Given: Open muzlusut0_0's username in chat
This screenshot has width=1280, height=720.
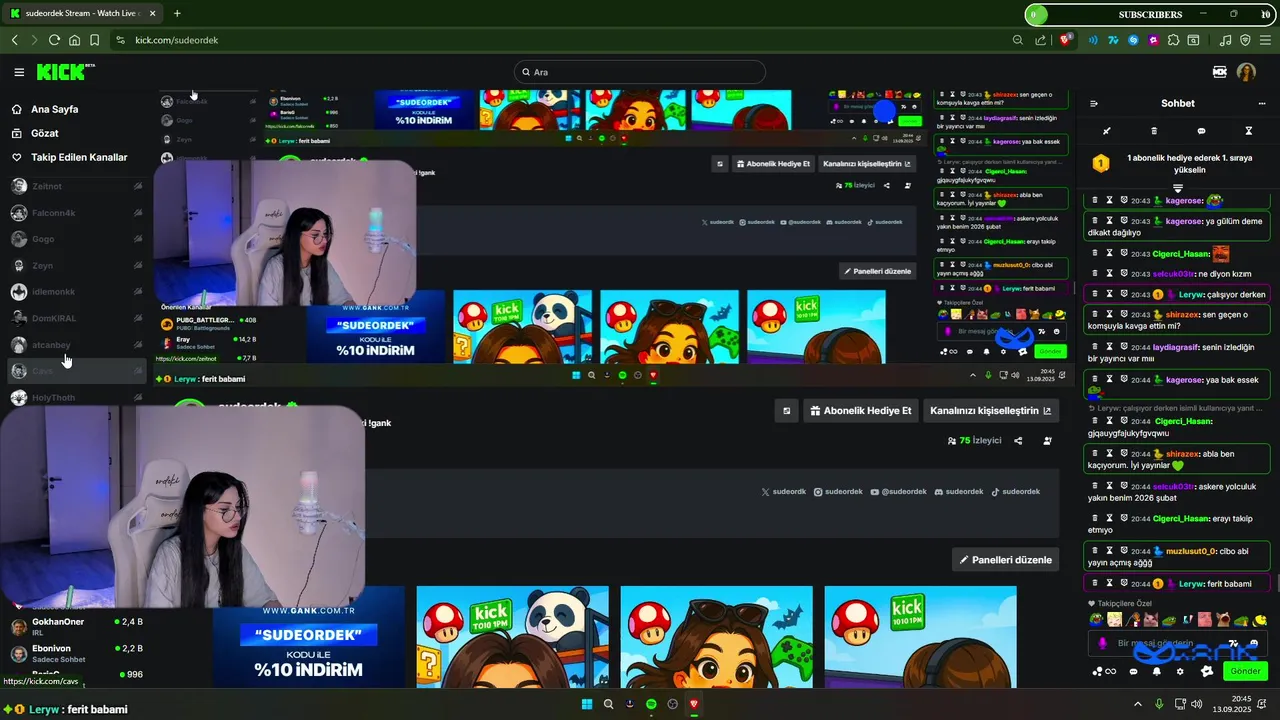Looking at the screenshot, I should pos(1190,551).
